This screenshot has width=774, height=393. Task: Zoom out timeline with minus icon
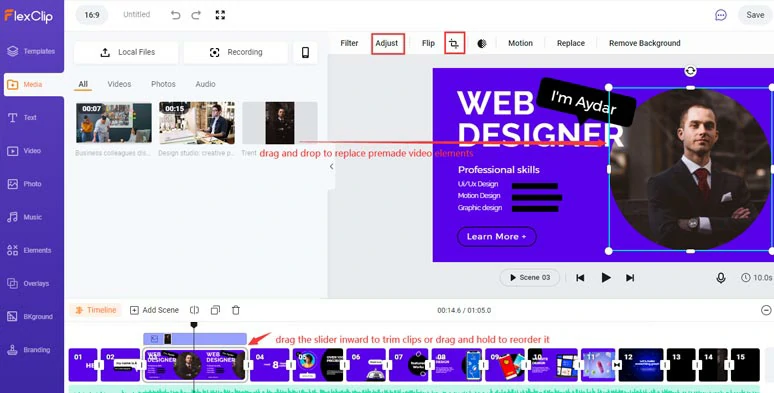pyautogui.click(x=766, y=310)
